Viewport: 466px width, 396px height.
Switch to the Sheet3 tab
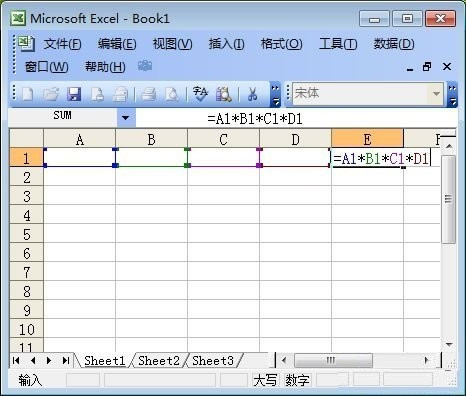[x=213, y=361]
